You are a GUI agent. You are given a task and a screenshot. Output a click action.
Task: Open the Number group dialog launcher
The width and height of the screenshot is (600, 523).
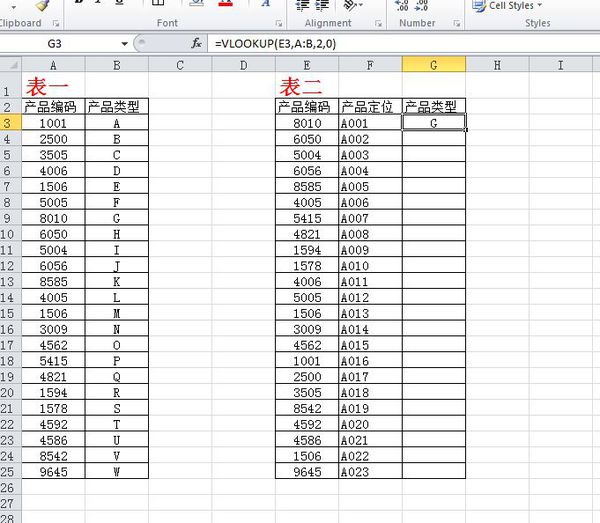(457, 23)
